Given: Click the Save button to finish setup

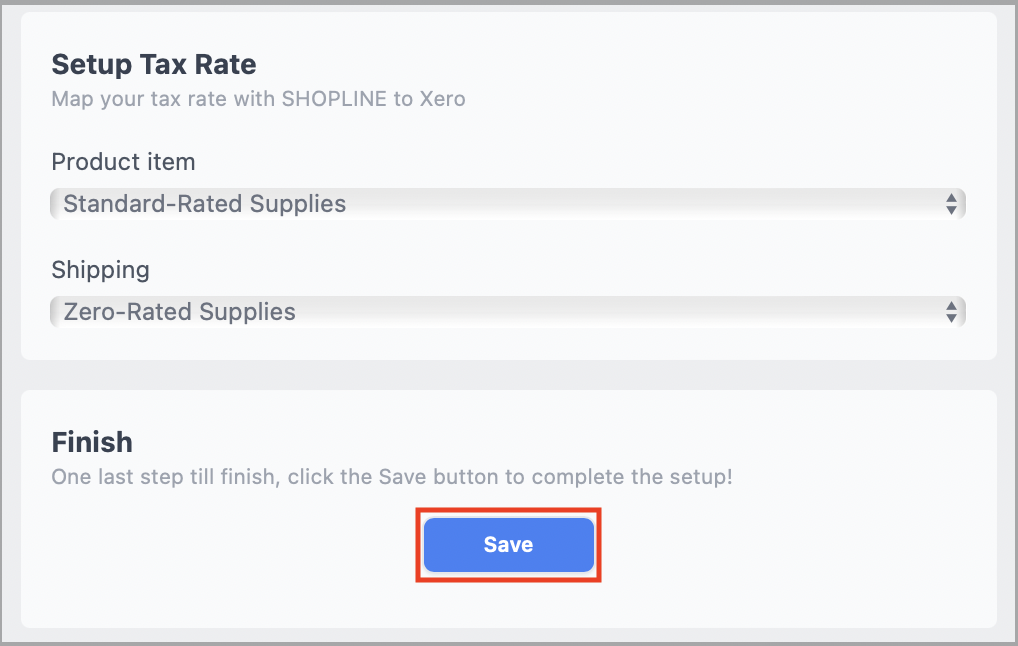Looking at the screenshot, I should click(508, 544).
